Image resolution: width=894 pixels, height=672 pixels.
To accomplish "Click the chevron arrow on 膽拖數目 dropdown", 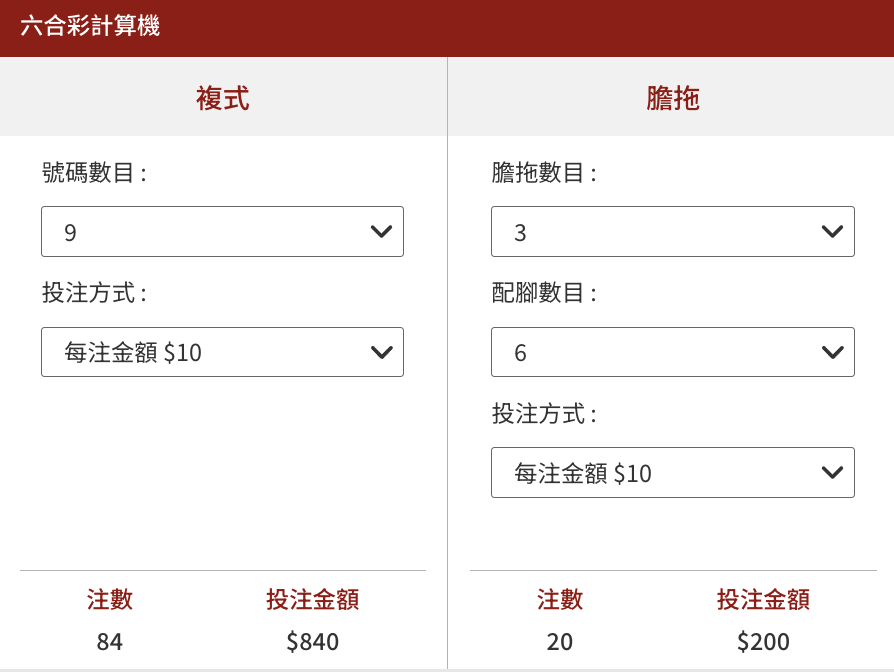I will 831,232.
